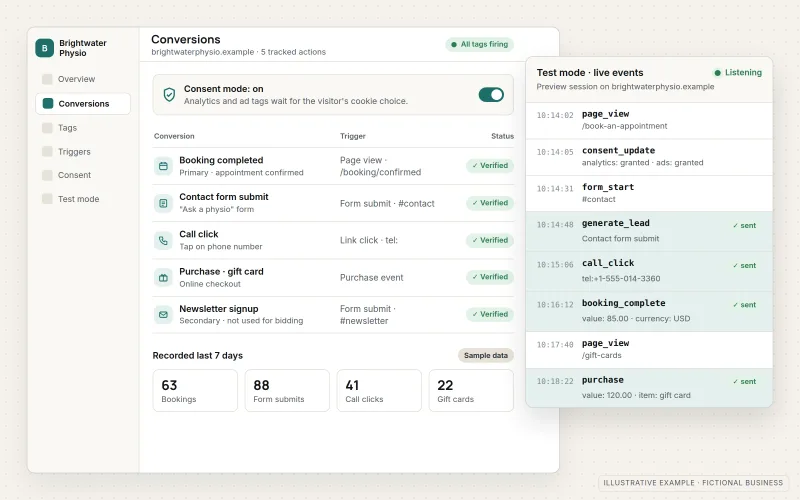Viewport: 800px width, 500px height.
Task: Click the Conversion column header
Action: (174, 136)
